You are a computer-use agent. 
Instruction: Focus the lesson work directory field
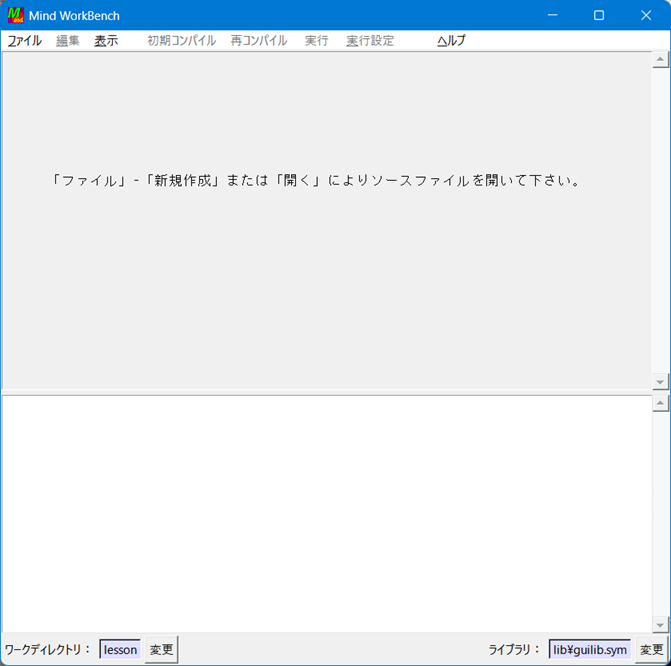(120, 649)
